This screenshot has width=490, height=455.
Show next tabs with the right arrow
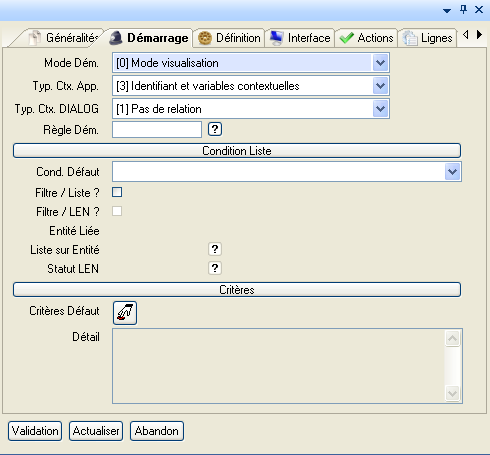[x=479, y=34]
